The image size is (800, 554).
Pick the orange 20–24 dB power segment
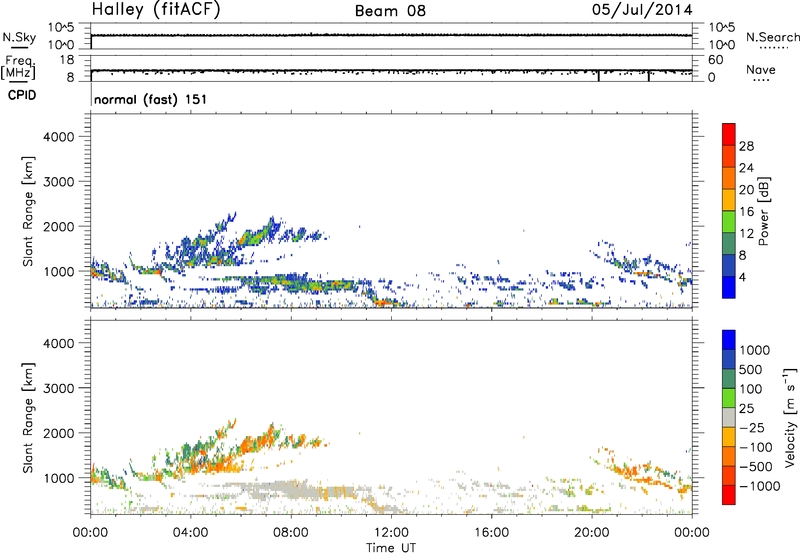[729, 178]
